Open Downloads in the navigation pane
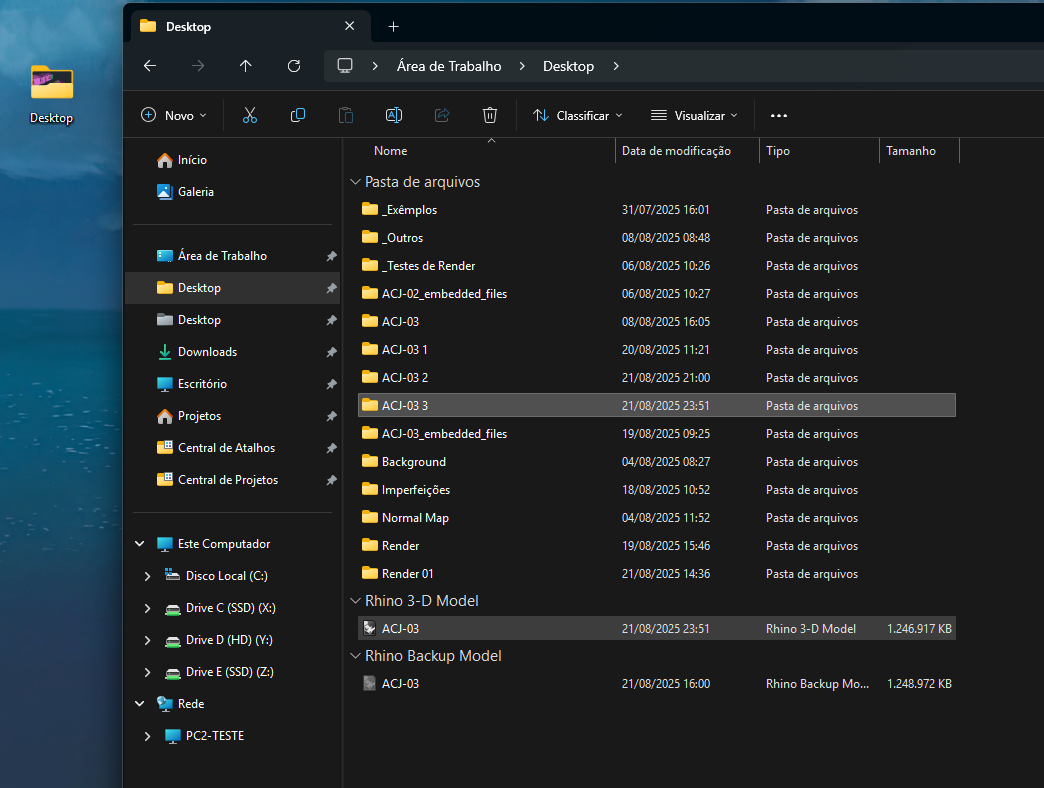 click(x=207, y=351)
